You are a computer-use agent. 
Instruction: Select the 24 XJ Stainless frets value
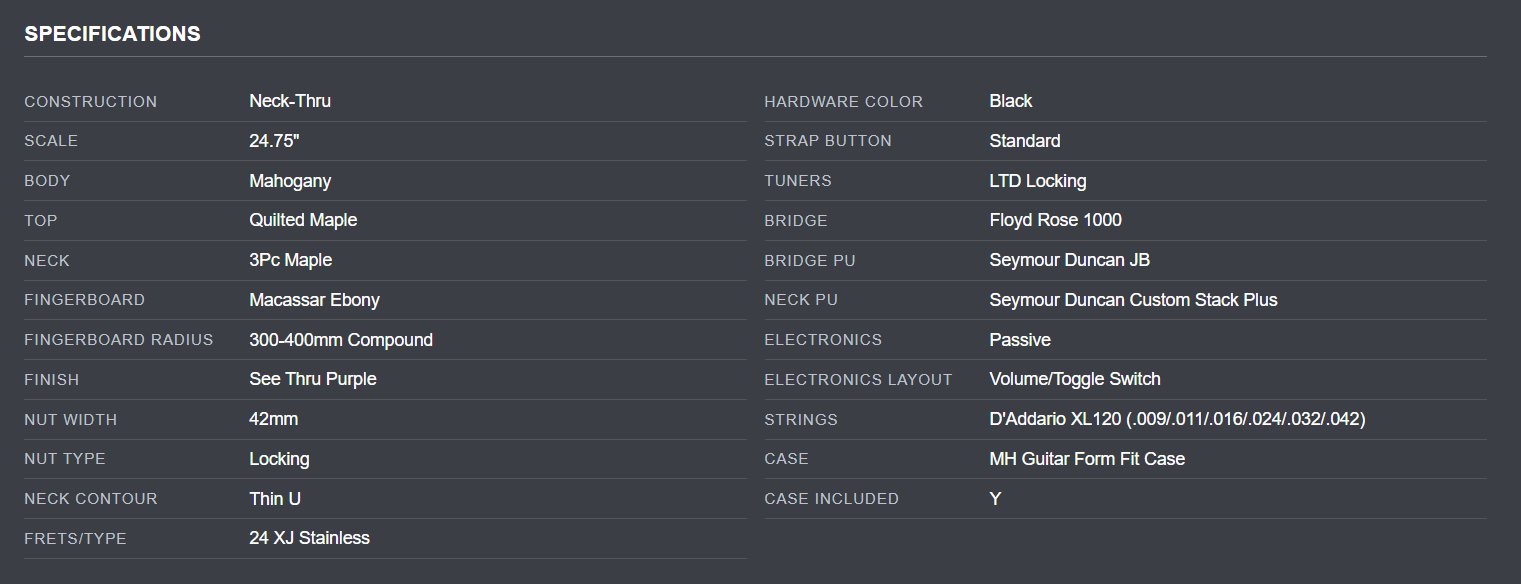click(x=309, y=538)
